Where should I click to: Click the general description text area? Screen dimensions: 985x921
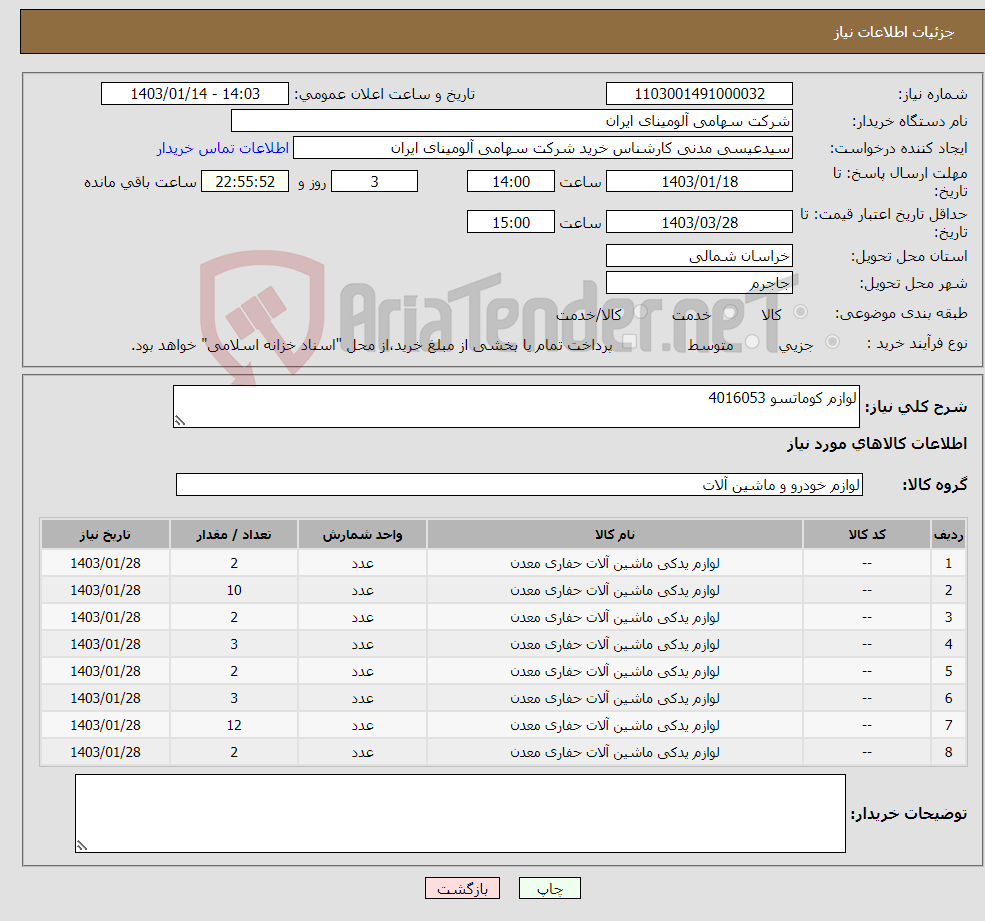[516, 406]
